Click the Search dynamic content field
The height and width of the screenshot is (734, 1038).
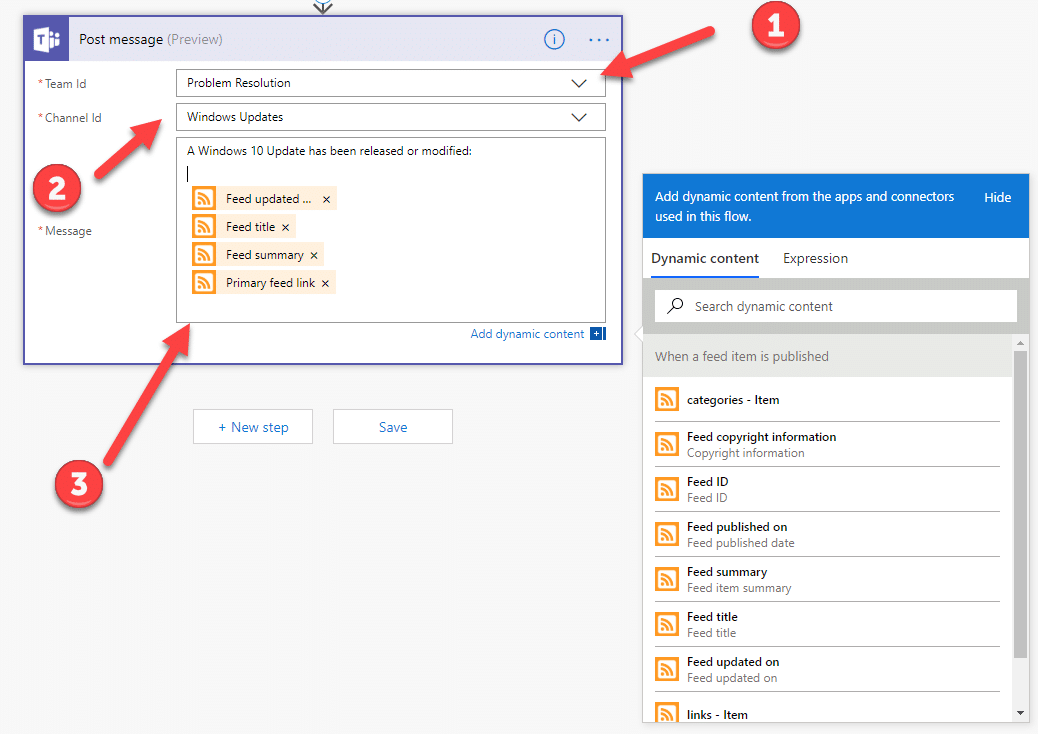click(x=835, y=306)
